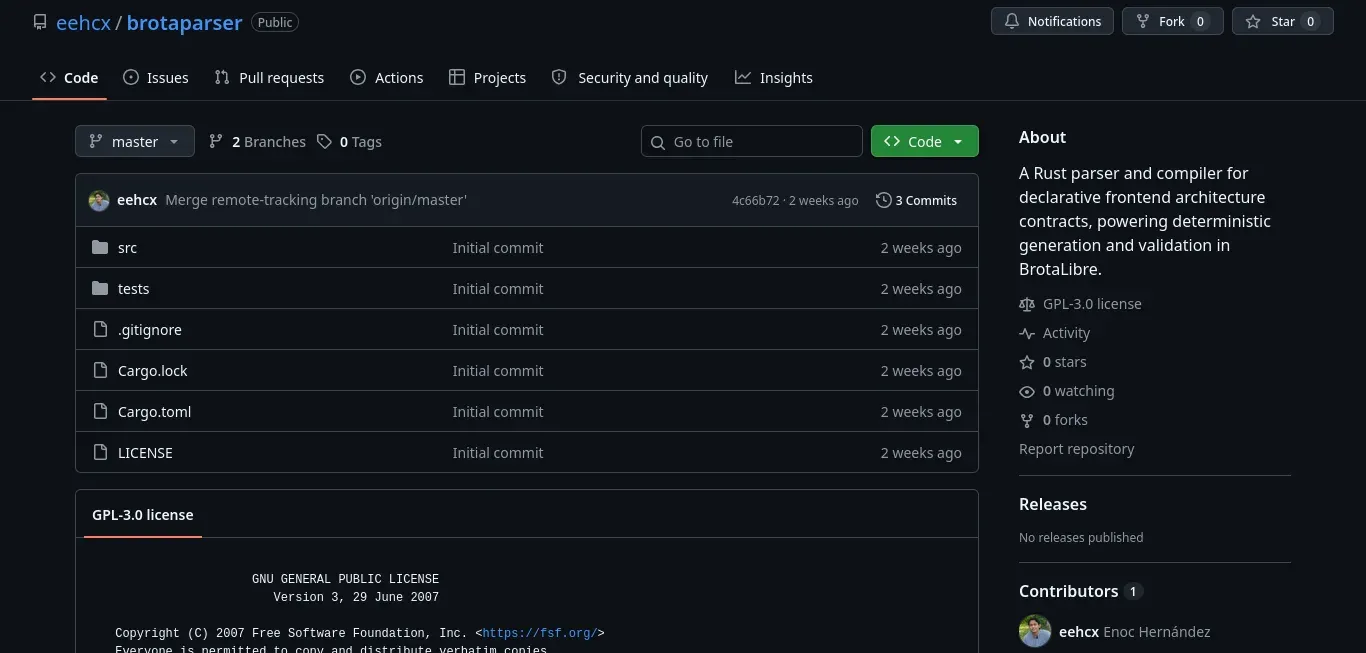Open the https://fsf.org/ link
1366x653 pixels.
tap(540, 633)
